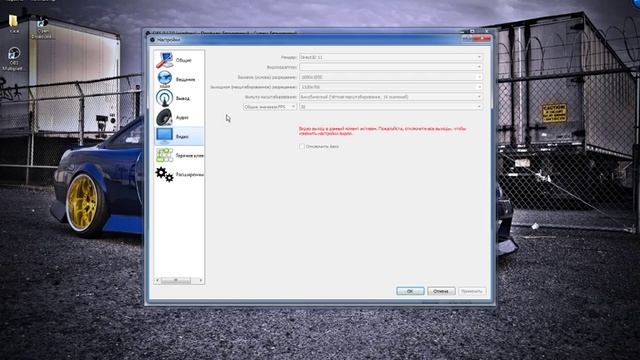Confirm settings with the OK button
This screenshot has height=360, width=640.
pyautogui.click(x=410, y=291)
